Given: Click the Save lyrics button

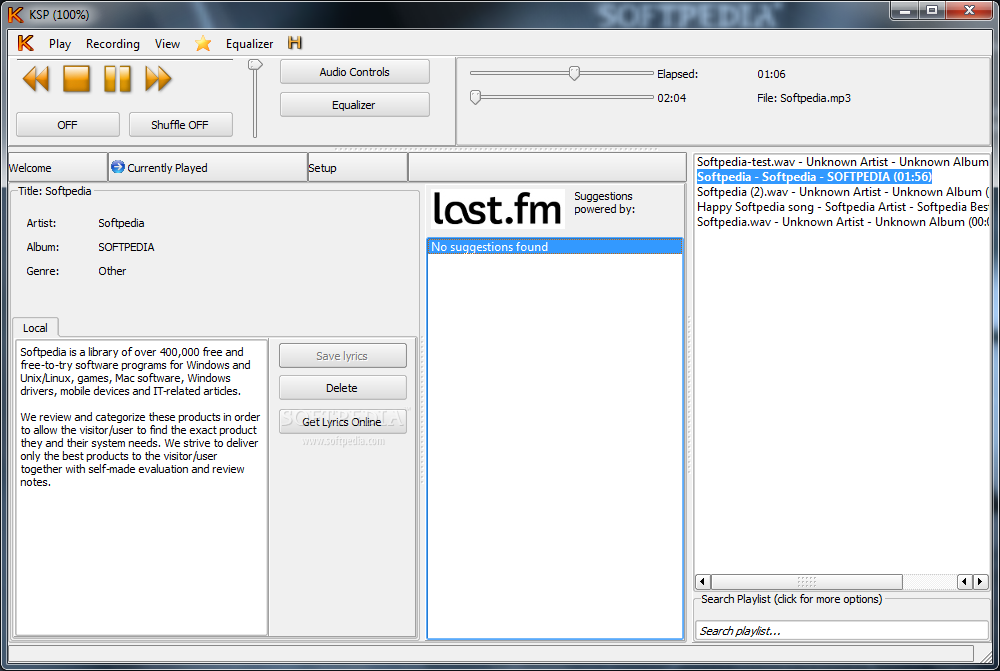Looking at the screenshot, I should pyautogui.click(x=342, y=356).
